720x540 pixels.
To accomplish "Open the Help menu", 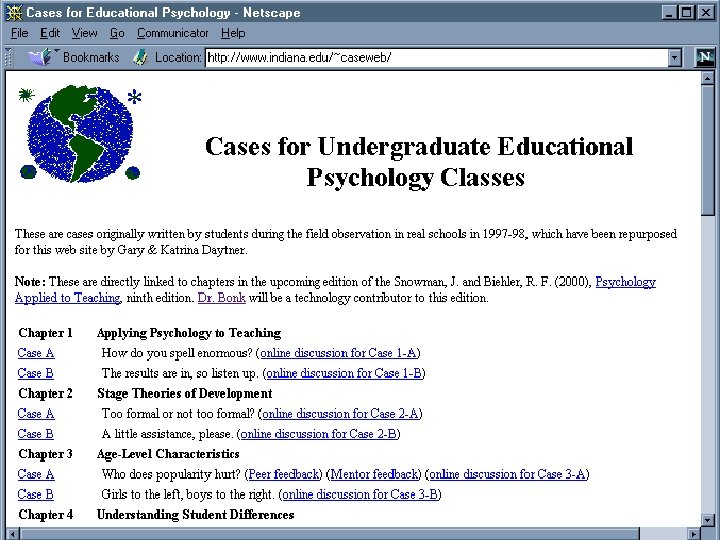I will pyautogui.click(x=233, y=33).
